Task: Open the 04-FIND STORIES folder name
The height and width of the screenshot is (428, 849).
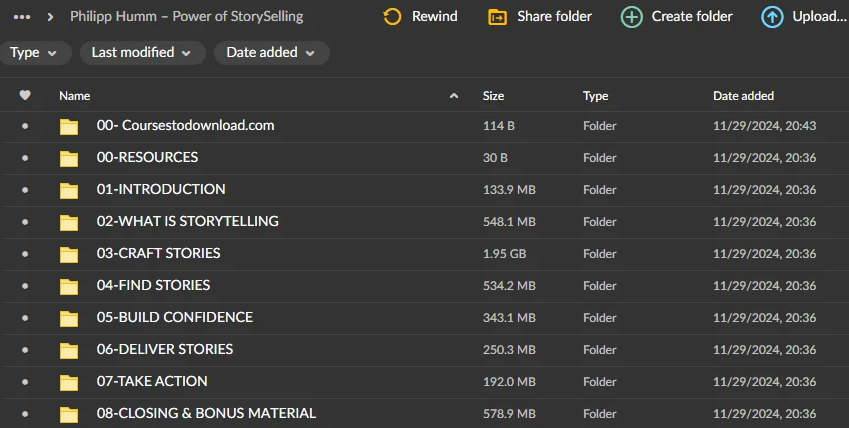Action: pos(153,285)
